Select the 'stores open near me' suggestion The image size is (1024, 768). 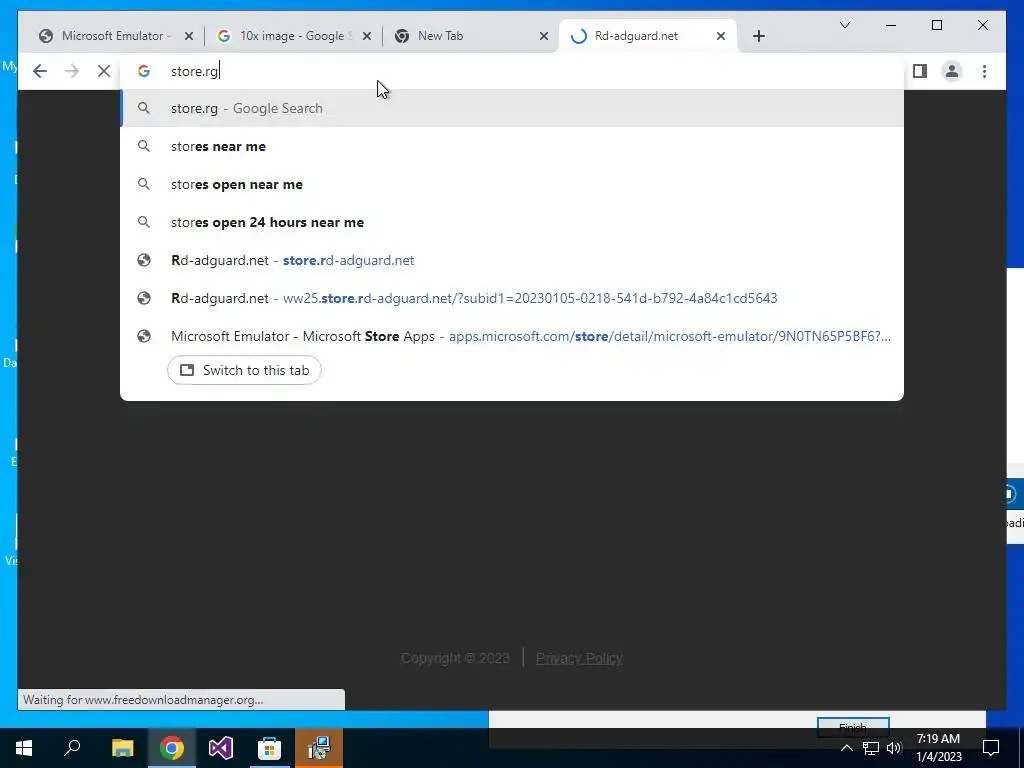(512, 184)
